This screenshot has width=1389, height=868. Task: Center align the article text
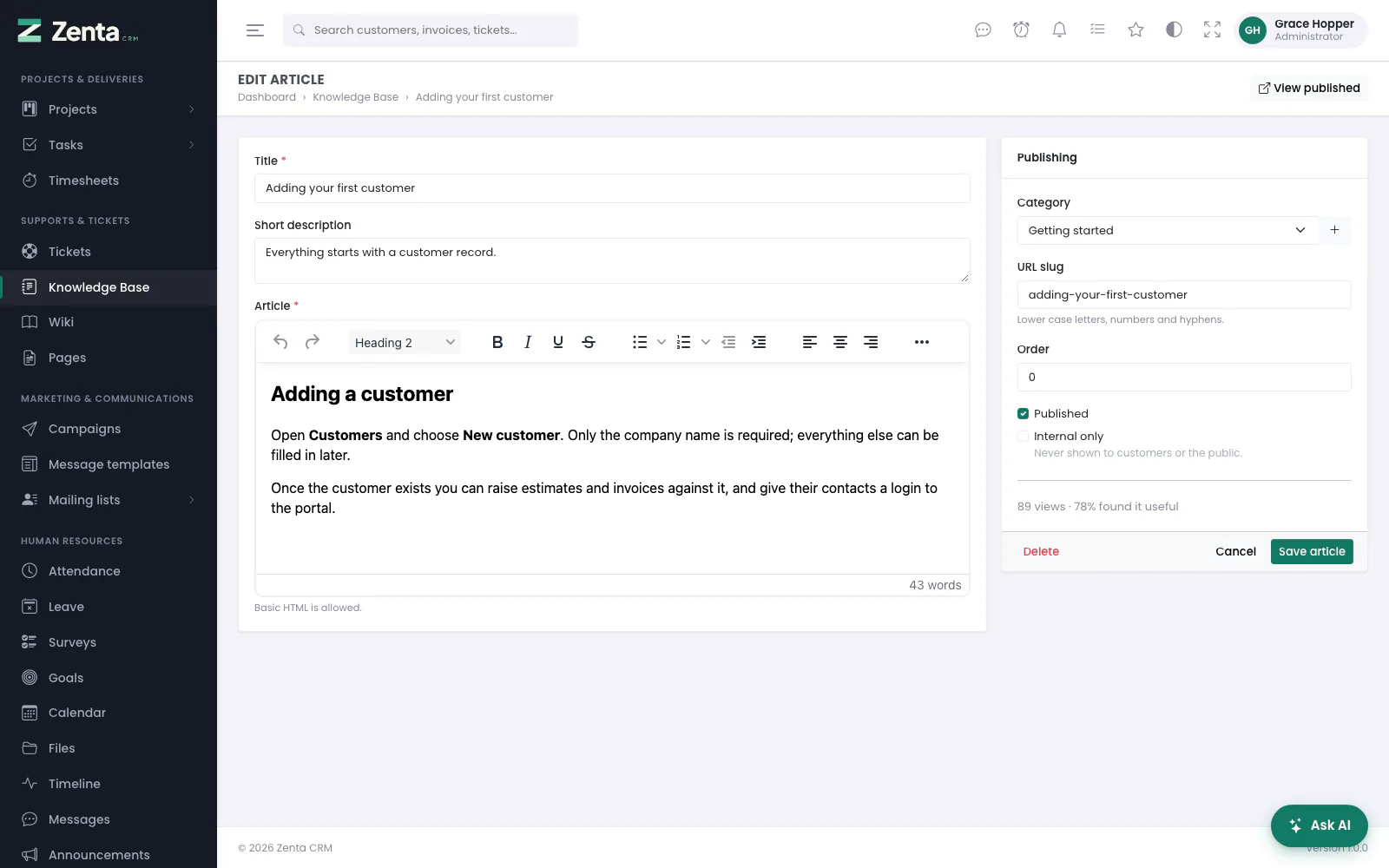coord(840,342)
